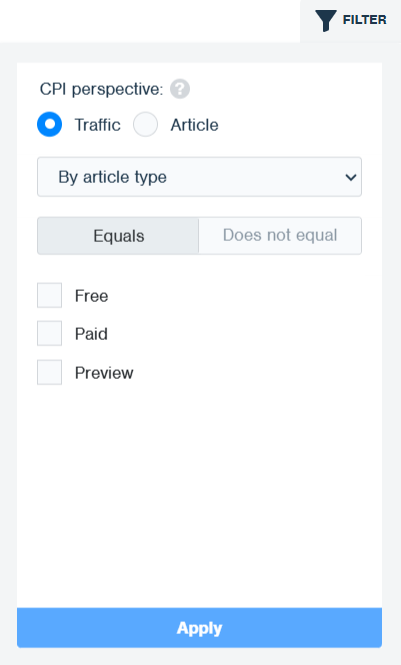Click the "Article" option label text
Viewport: 401px width, 665px height.
195,125
